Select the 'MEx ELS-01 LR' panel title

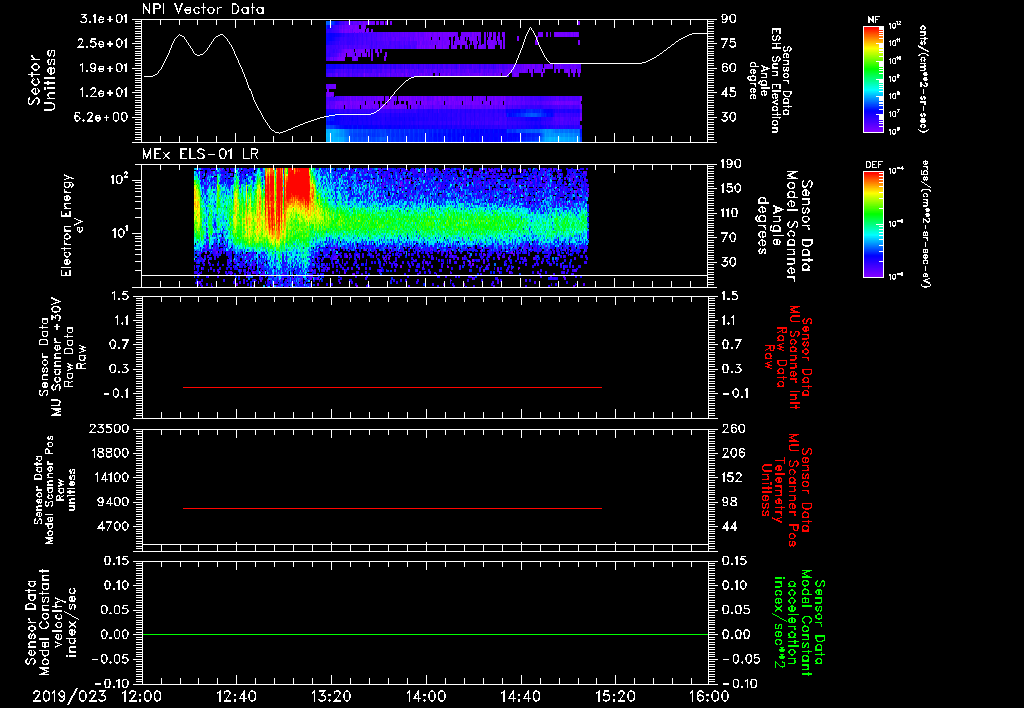coord(200,154)
